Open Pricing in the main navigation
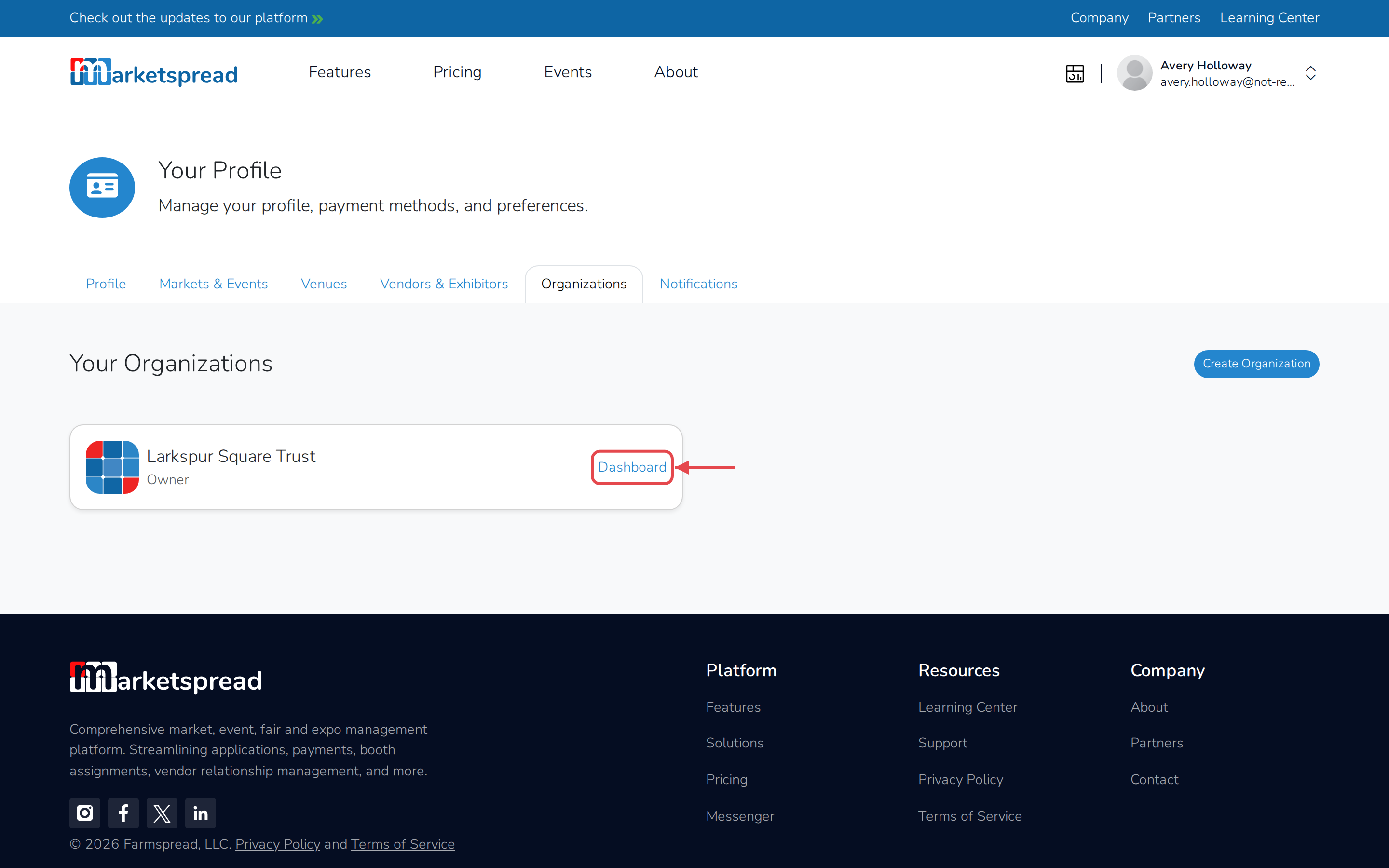 pyautogui.click(x=457, y=72)
